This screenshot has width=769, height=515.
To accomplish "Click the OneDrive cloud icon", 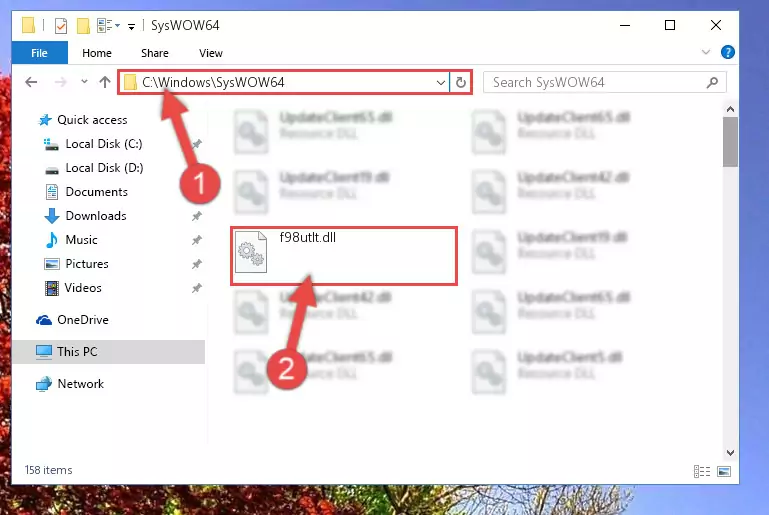I will (44, 320).
